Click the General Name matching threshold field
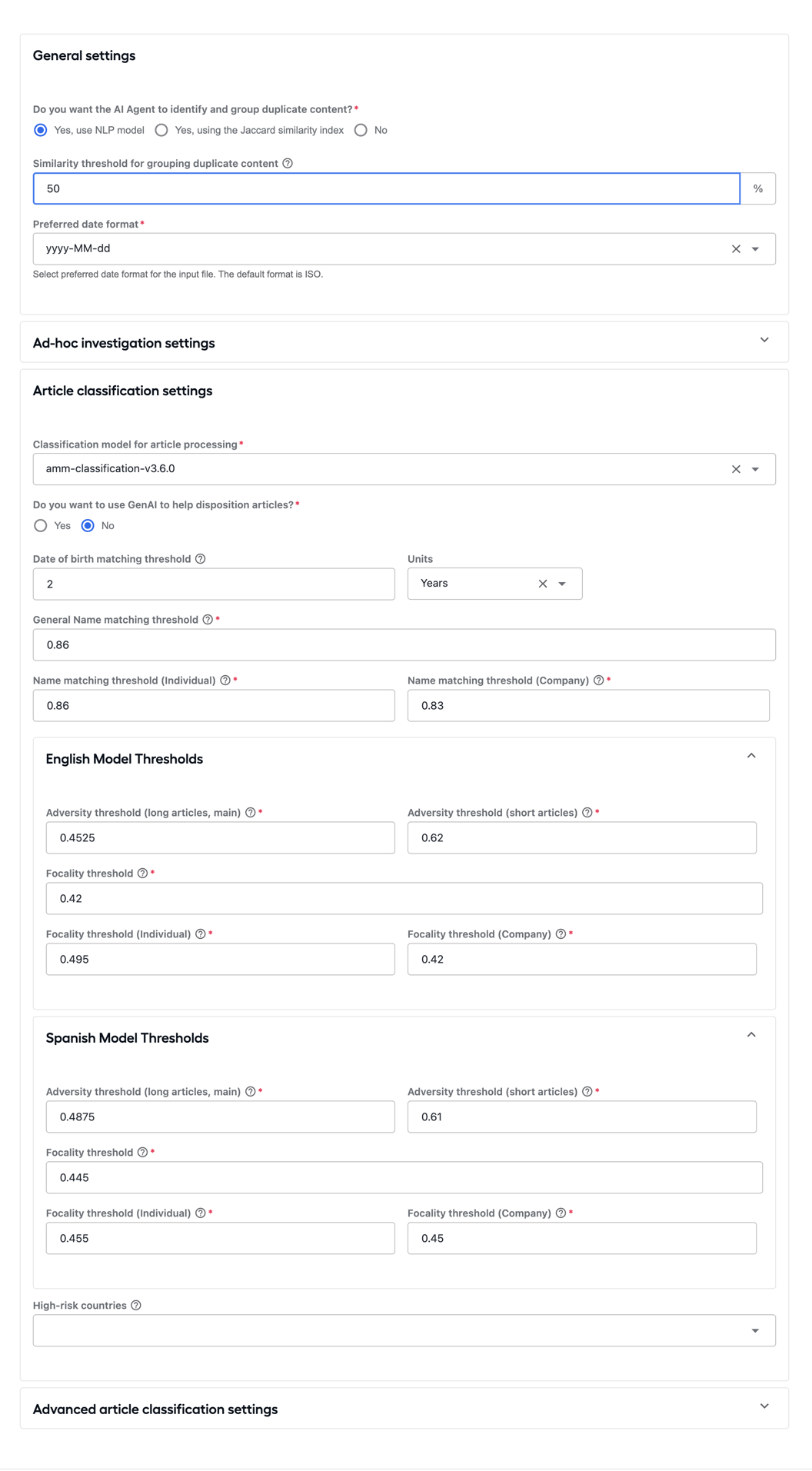The height and width of the screenshot is (1471, 812). 404,645
